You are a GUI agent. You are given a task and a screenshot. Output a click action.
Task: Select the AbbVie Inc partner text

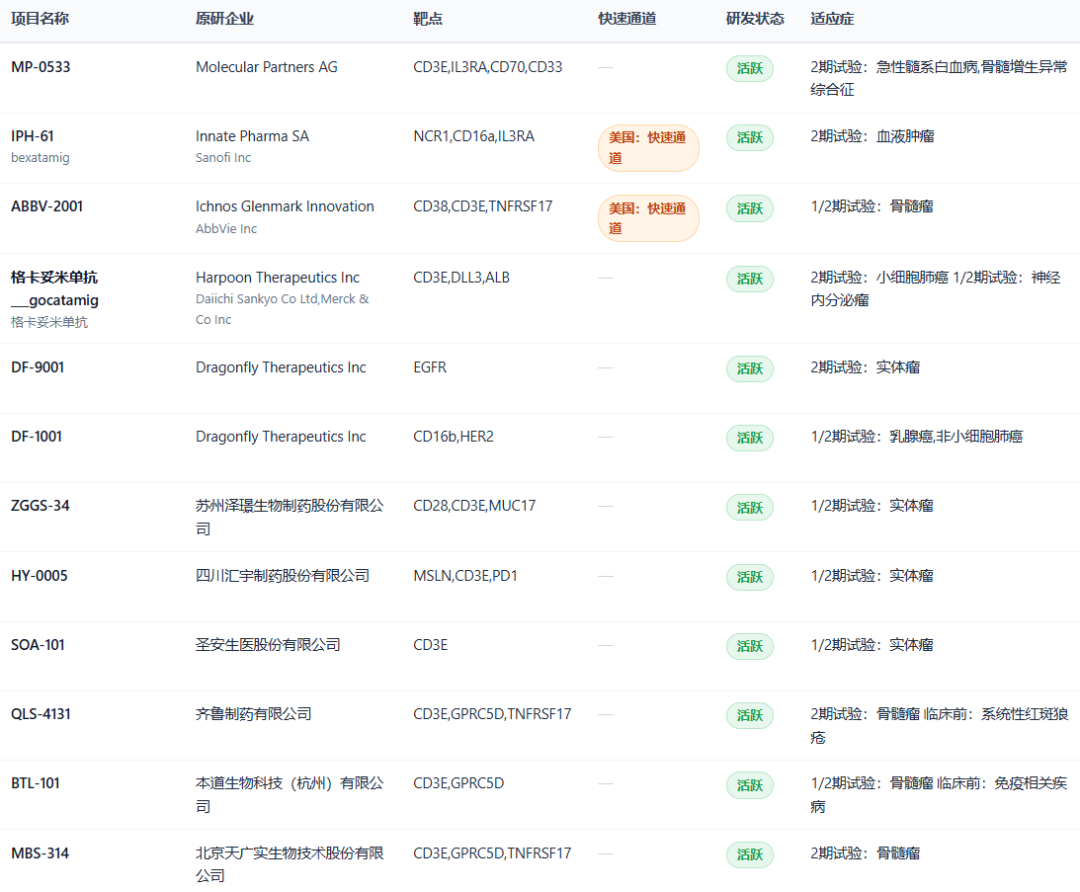[226, 229]
